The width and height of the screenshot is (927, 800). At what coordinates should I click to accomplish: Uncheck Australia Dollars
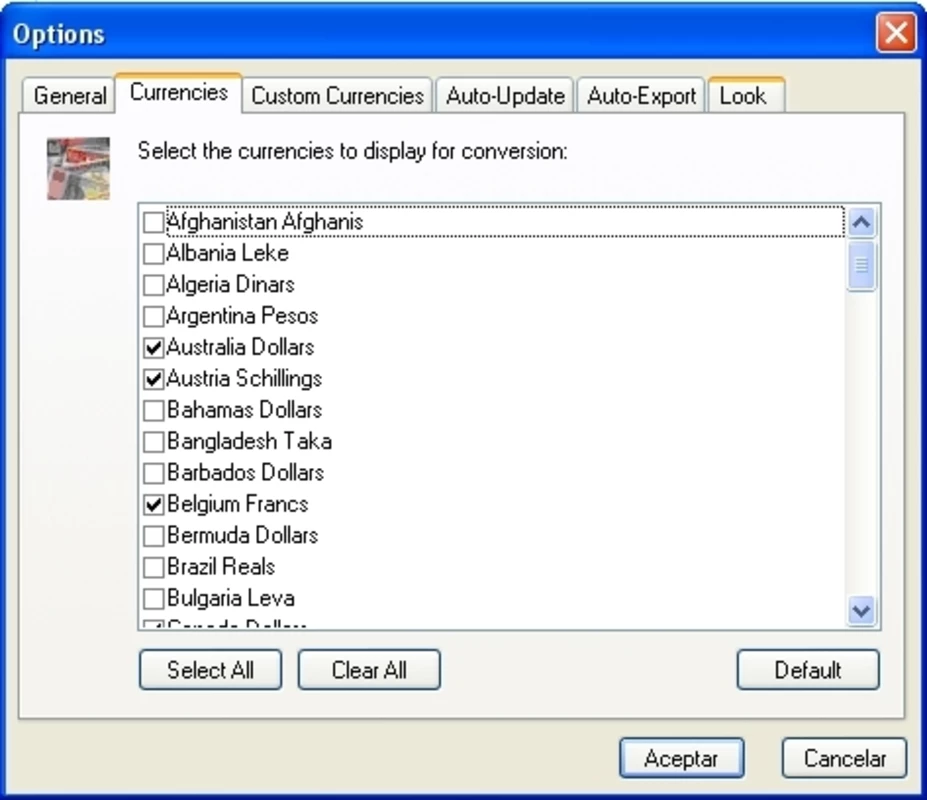coord(154,348)
